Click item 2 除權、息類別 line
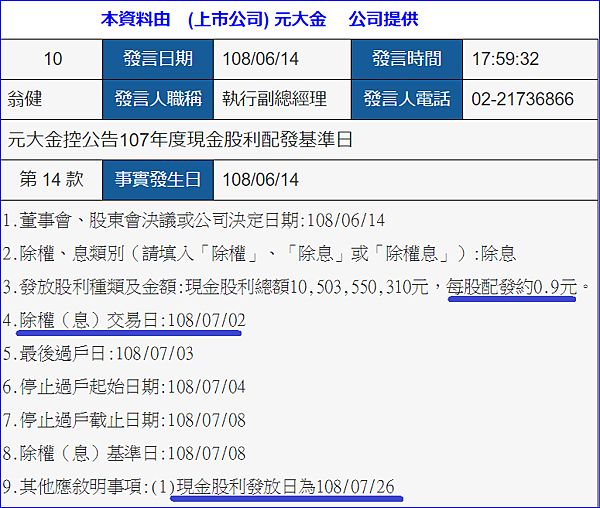This screenshot has height=508, width=600. 259,254
